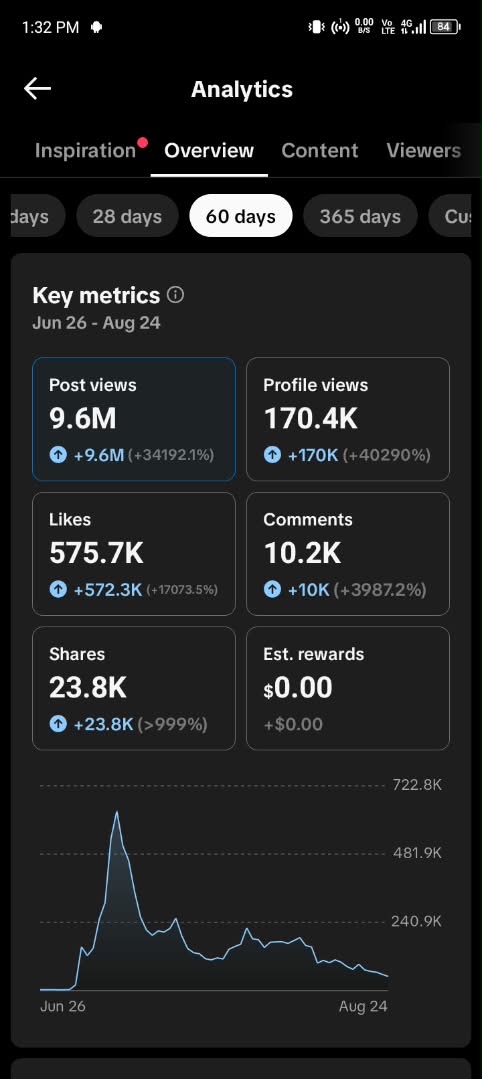This screenshot has width=482, height=1079.
Task: Tap the up arrow icon under Shares
Action: (59, 724)
